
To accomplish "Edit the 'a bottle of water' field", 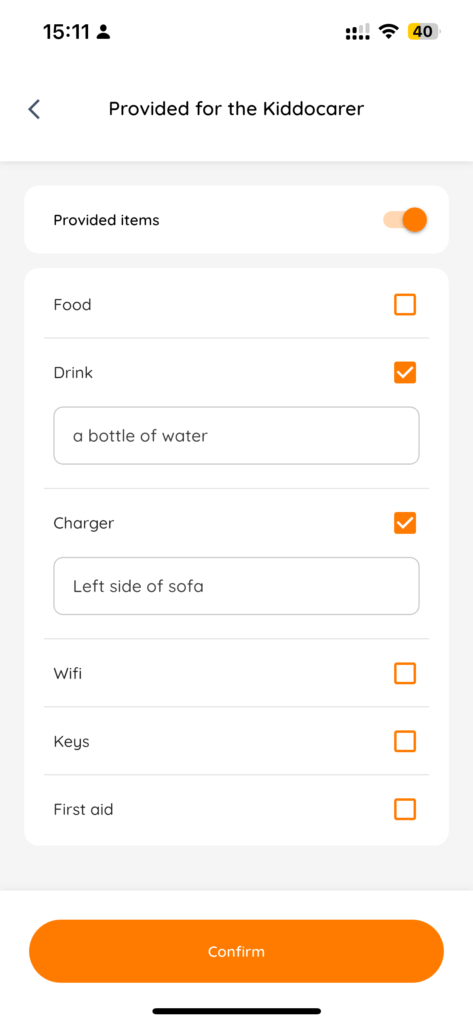I will [x=236, y=436].
